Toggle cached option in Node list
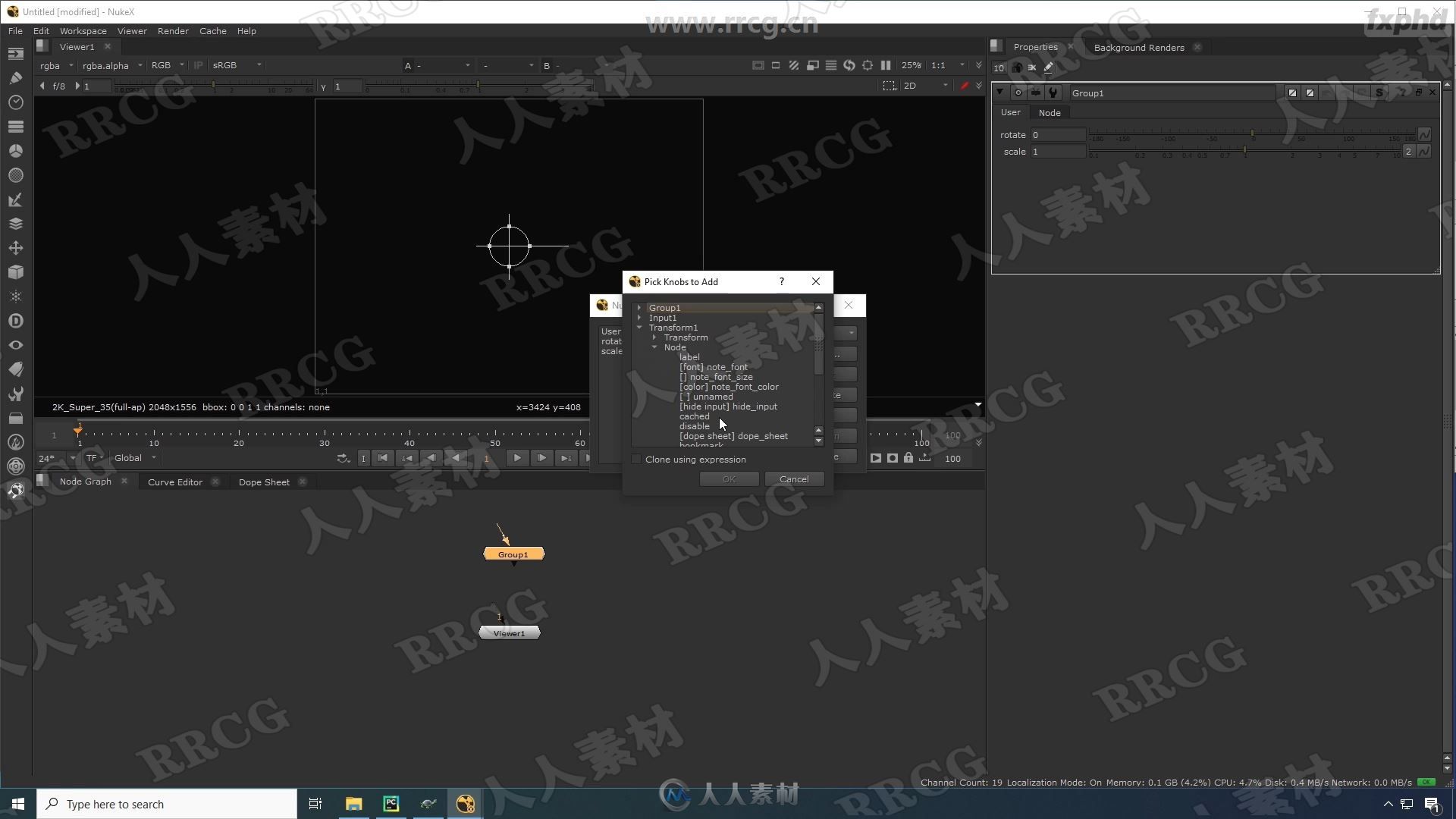 click(694, 416)
